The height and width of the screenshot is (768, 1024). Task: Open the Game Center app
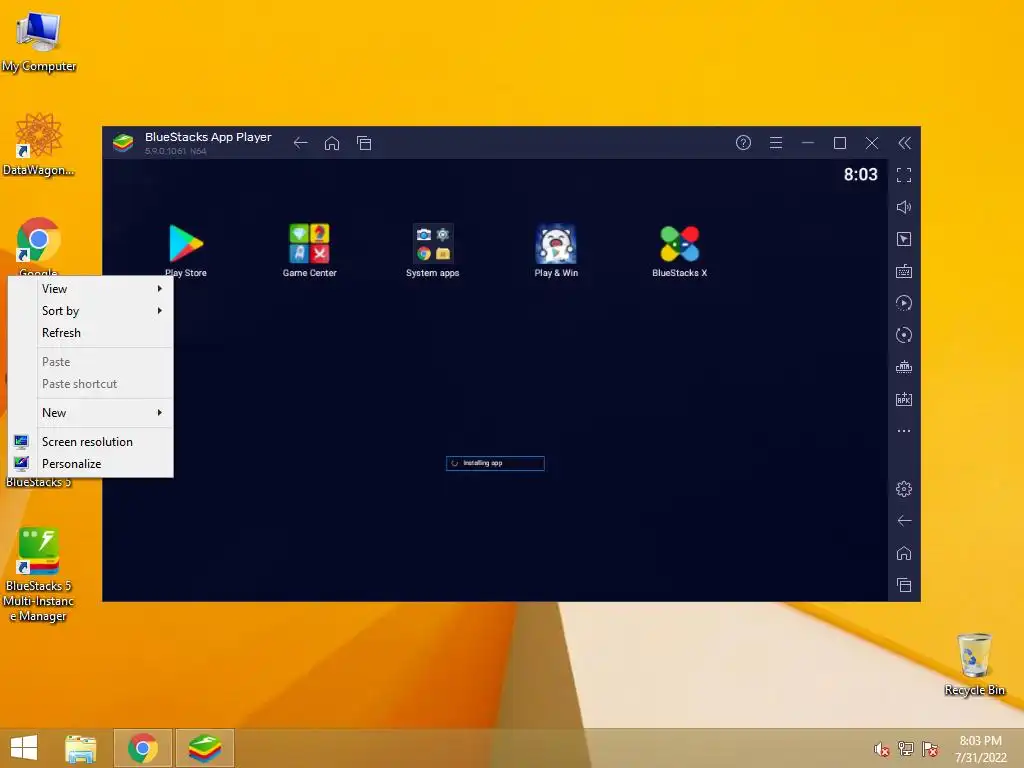click(310, 250)
